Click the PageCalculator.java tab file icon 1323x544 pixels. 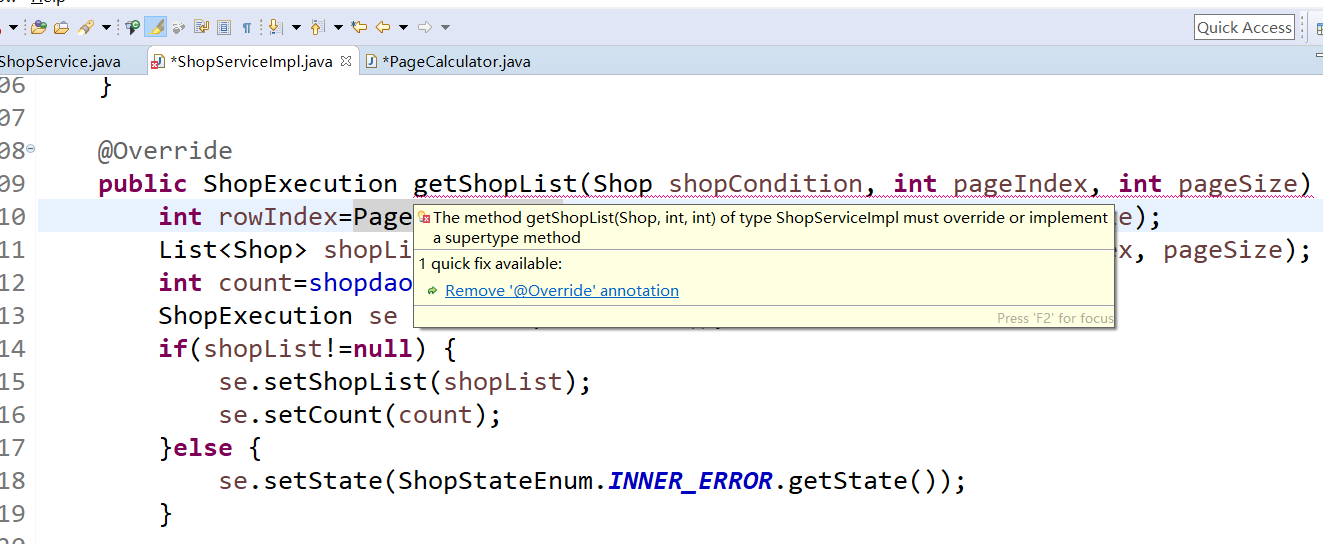point(372,62)
